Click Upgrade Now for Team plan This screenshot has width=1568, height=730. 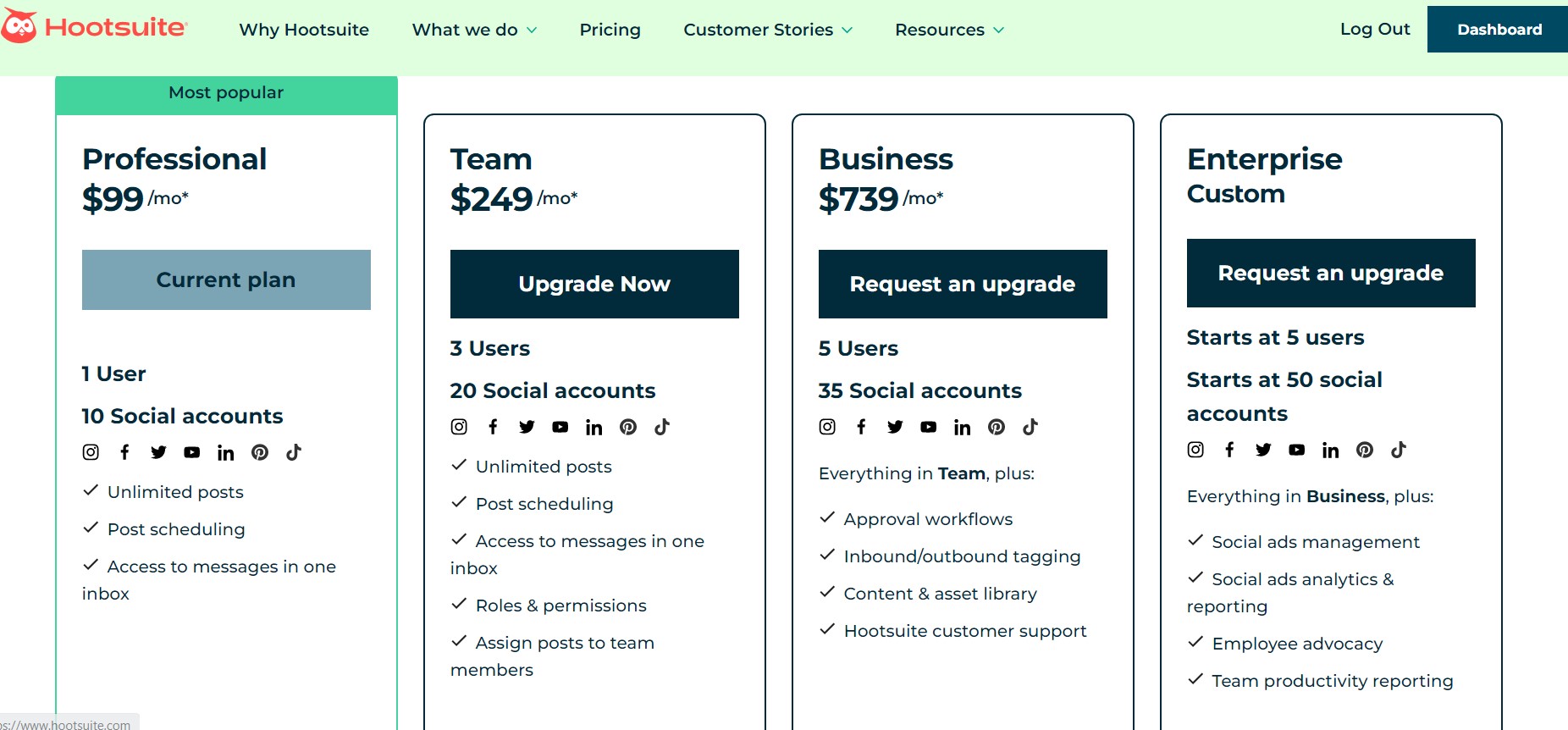(x=594, y=284)
